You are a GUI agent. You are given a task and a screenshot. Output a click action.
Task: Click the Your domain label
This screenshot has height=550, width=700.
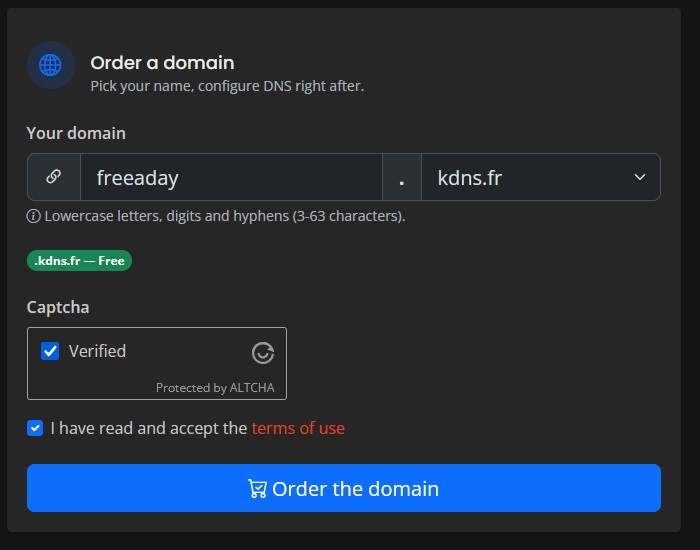click(x=76, y=133)
